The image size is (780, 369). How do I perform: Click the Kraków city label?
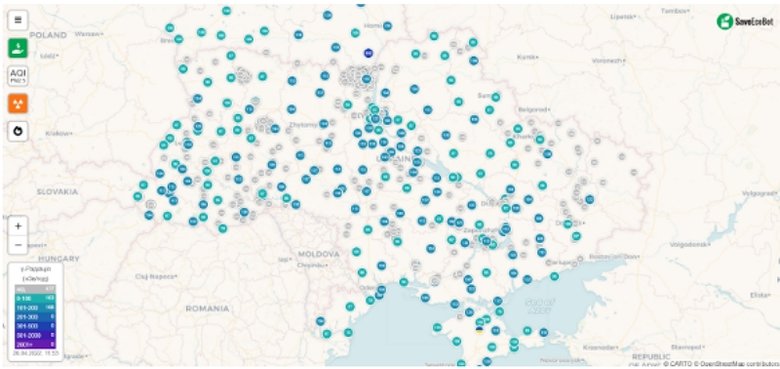(58, 133)
